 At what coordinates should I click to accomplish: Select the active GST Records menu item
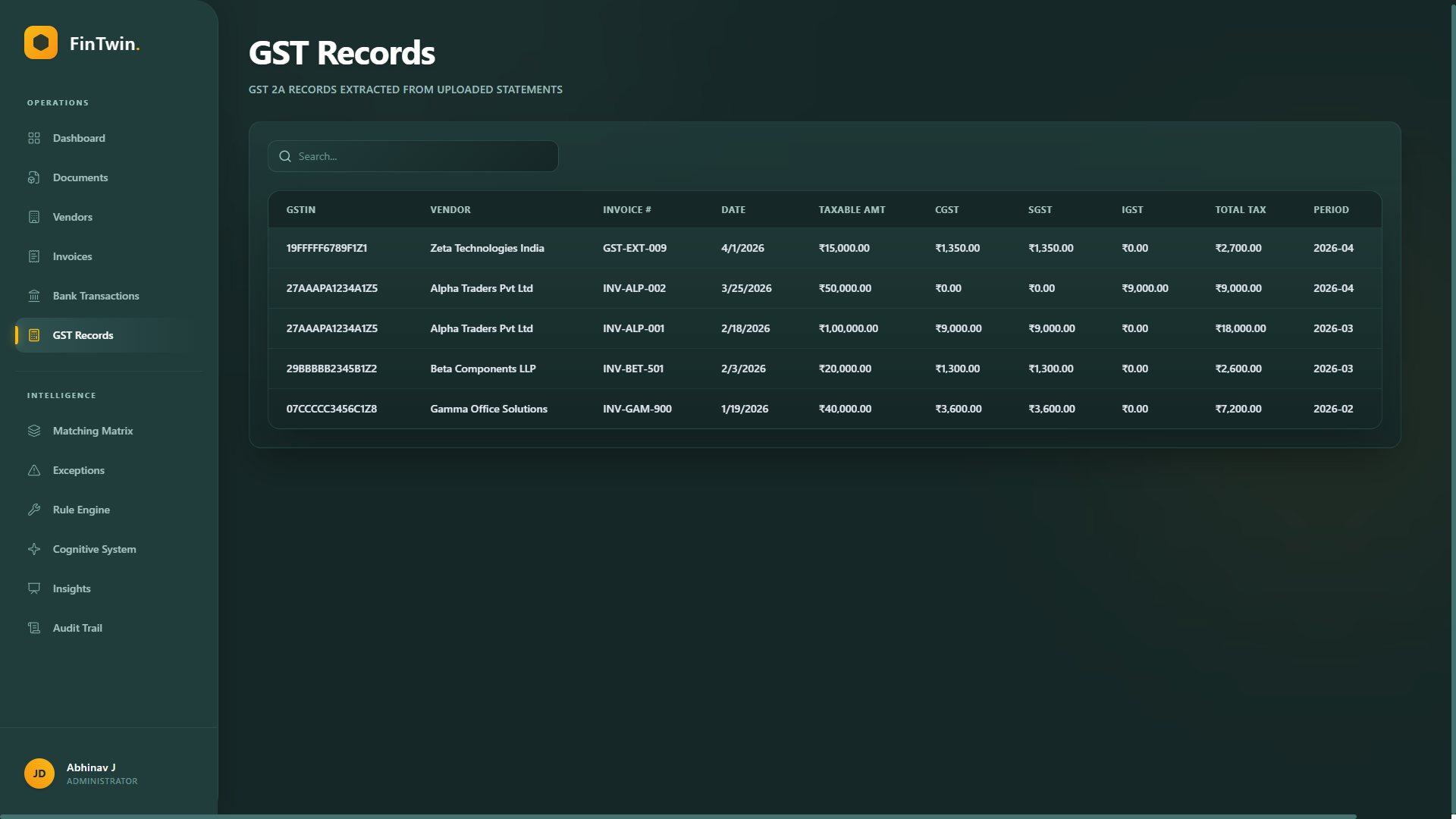[x=83, y=335]
